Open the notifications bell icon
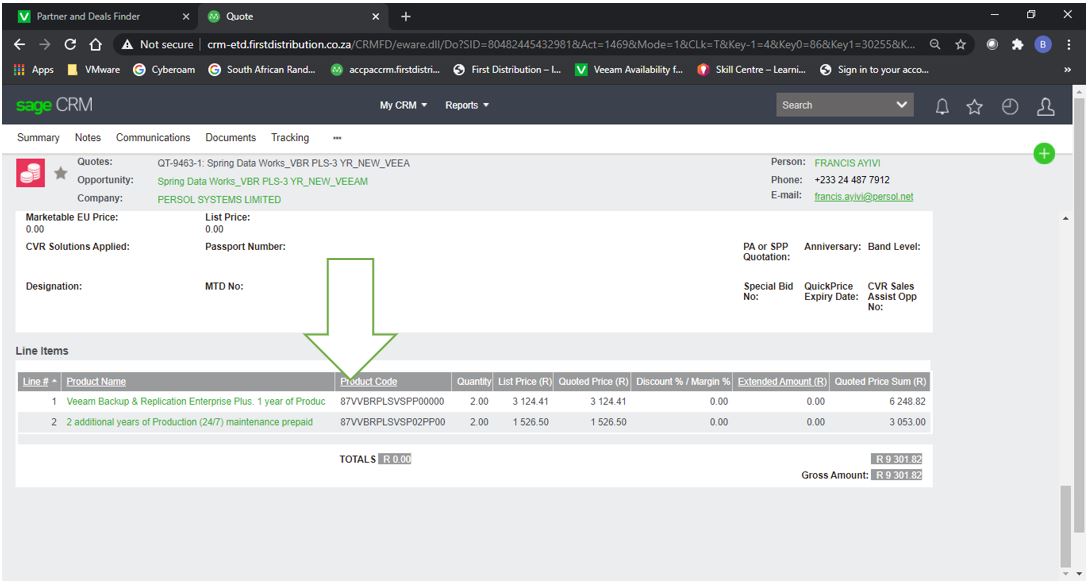Viewport: 1092px width, 584px height. point(941,106)
